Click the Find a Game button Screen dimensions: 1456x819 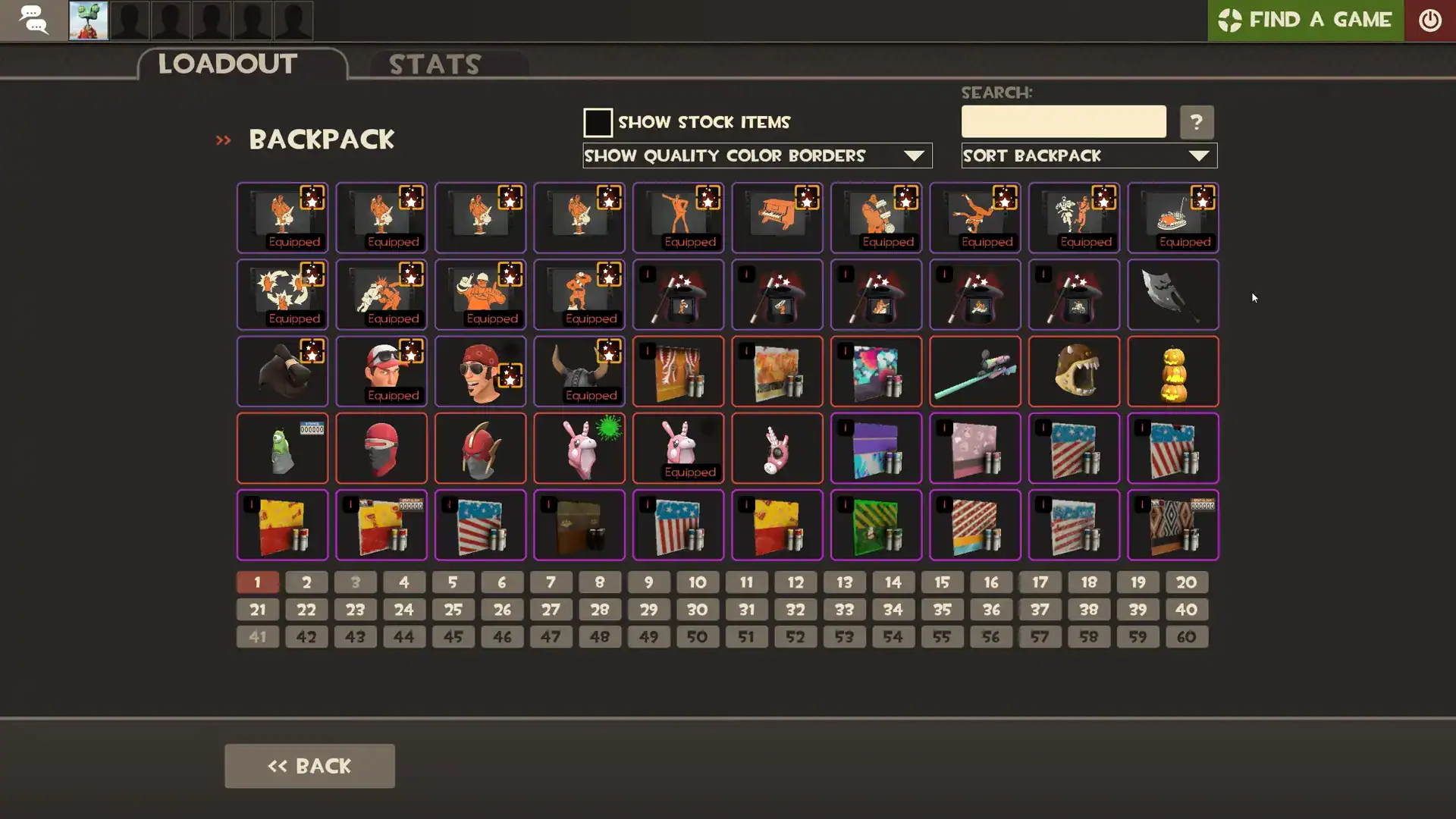click(x=1305, y=20)
